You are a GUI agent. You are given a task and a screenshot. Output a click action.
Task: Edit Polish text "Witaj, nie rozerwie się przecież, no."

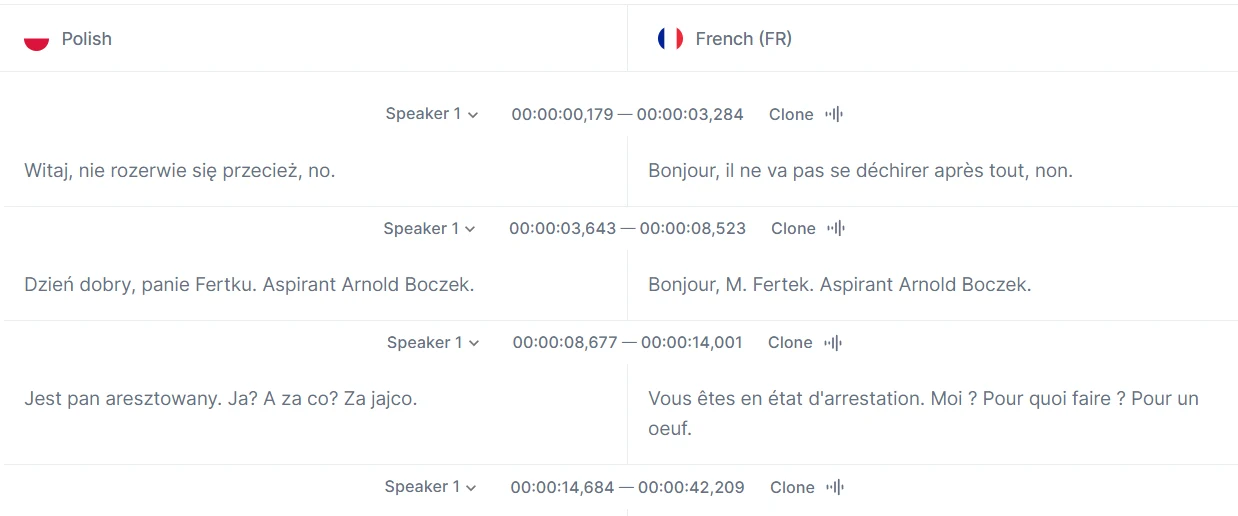coord(180,171)
